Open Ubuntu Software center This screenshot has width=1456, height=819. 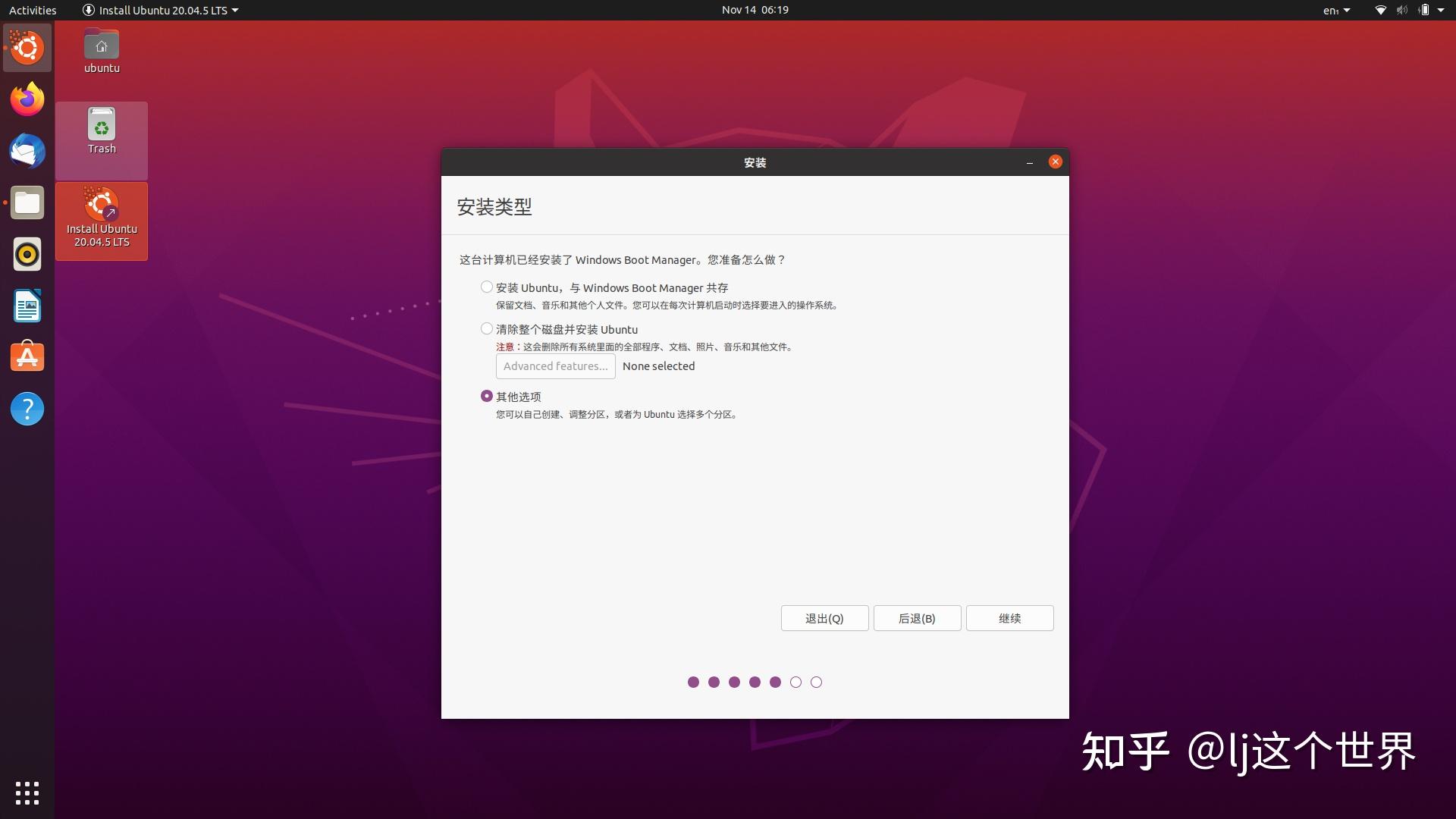[x=27, y=356]
